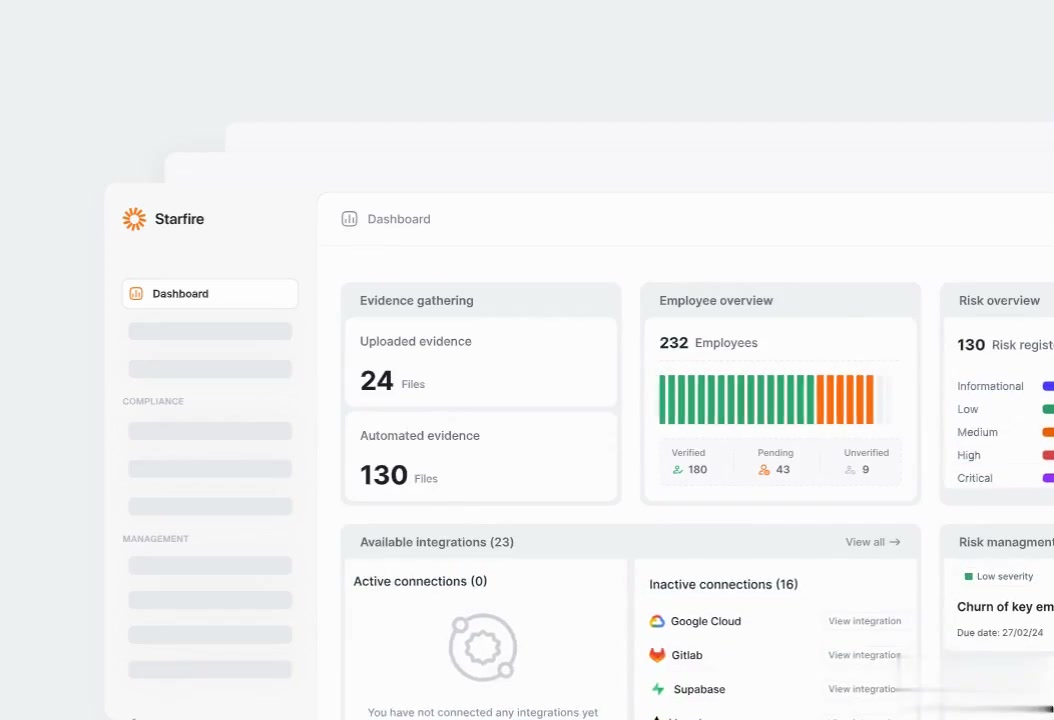
Task: Open the Automated evidence card
Action: coord(481,456)
